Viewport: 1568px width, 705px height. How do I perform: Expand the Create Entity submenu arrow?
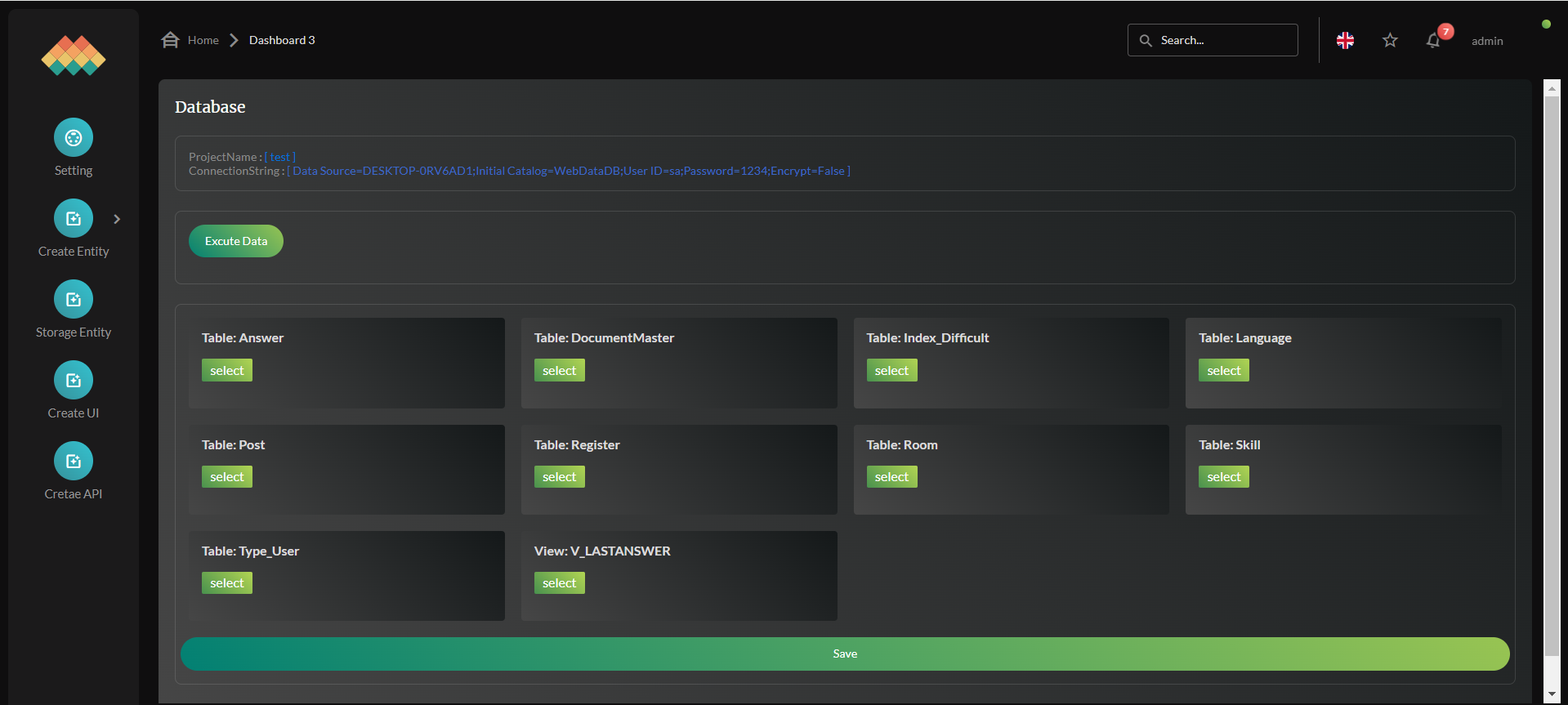(117, 219)
